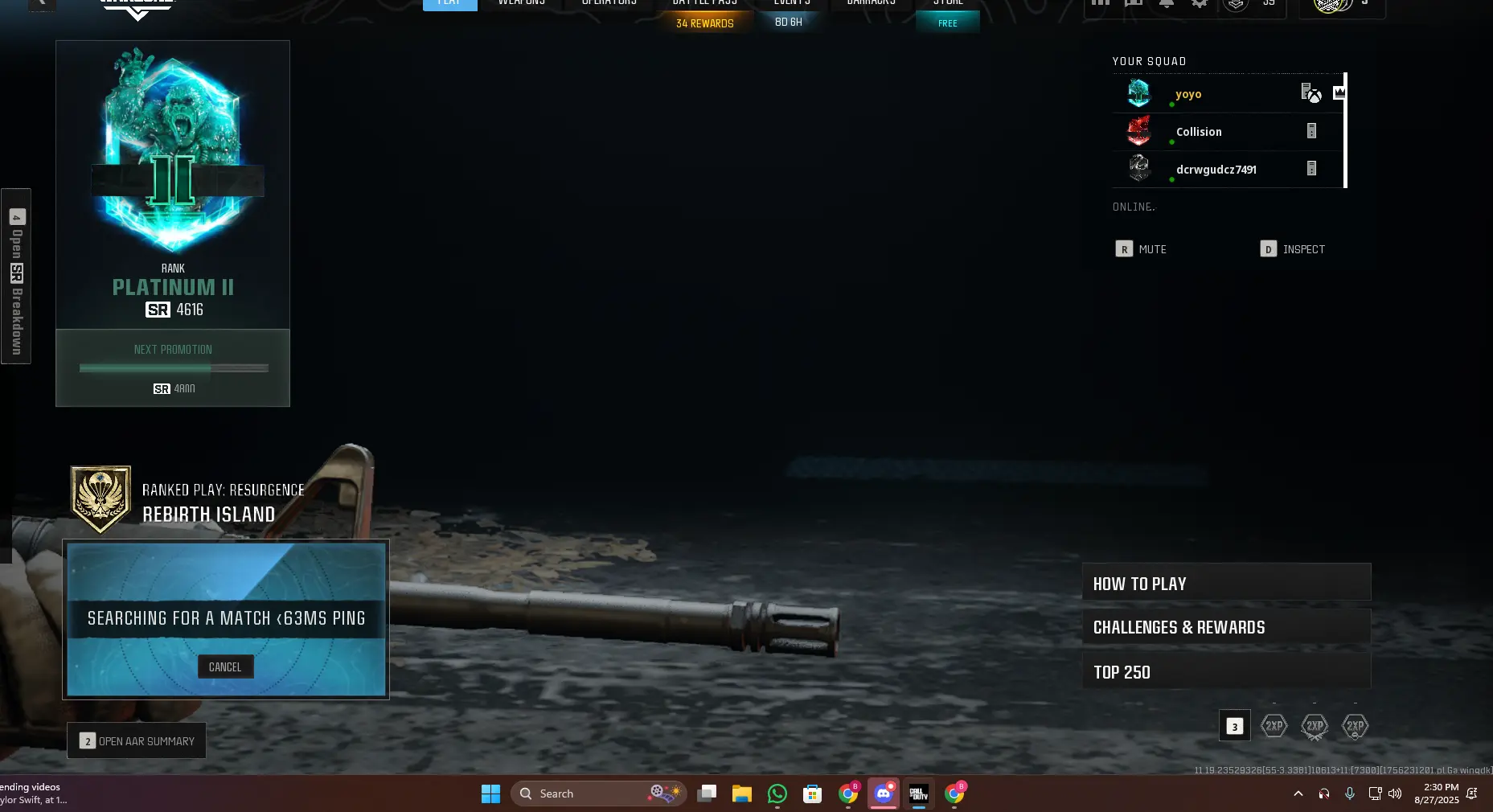Click the 3 key token shortcut icon
The image size is (1493, 812).
point(1235,727)
